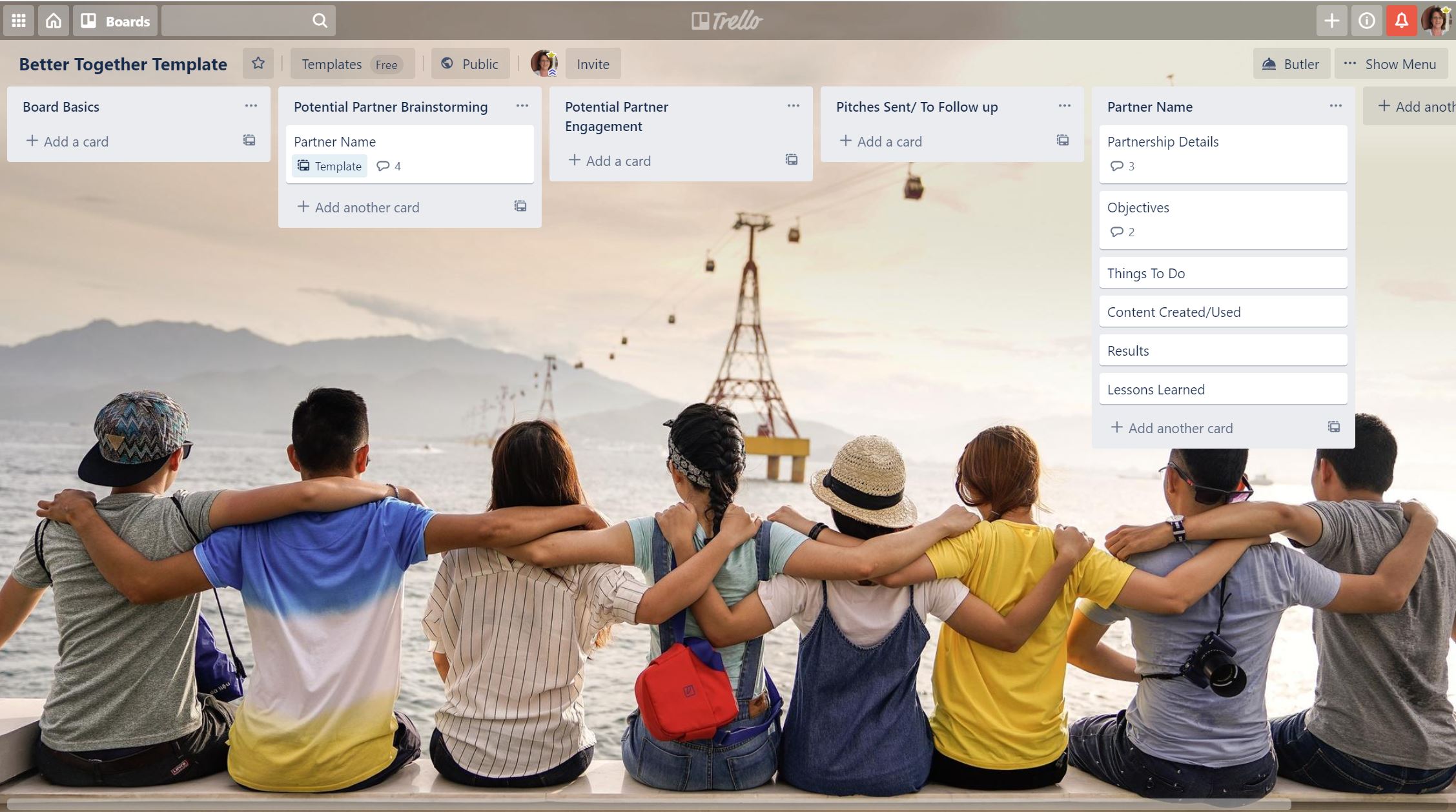Click Show Menu button
Screen dimensions: 1456x812
point(1390,64)
